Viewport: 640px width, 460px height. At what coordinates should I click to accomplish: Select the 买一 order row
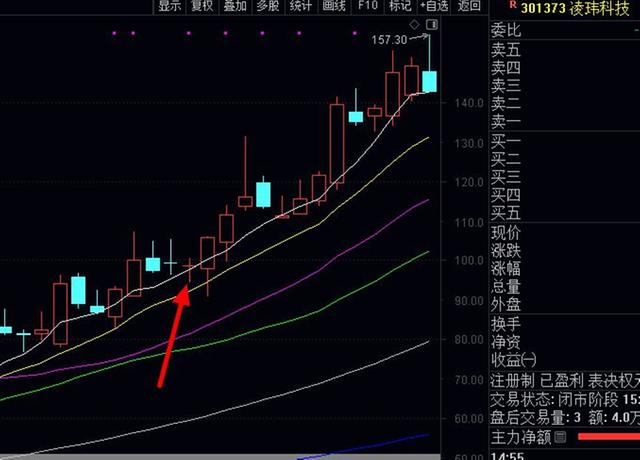(565, 142)
